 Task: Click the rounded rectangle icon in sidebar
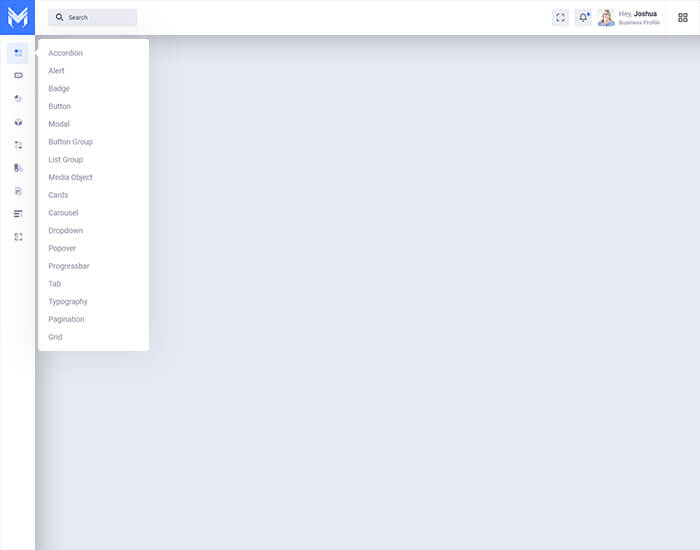tap(18, 75)
